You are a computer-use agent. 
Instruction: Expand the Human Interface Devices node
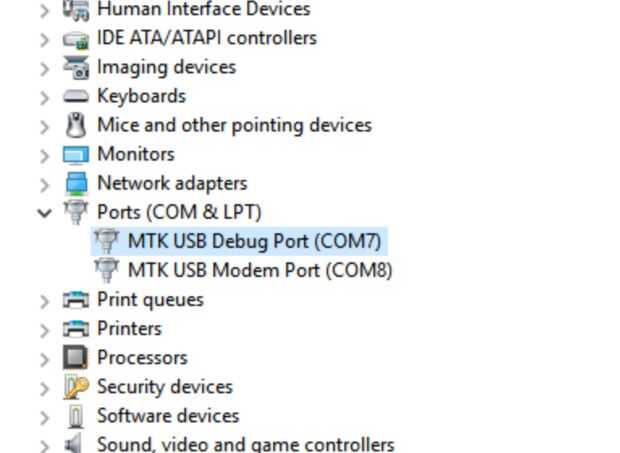(44, 9)
